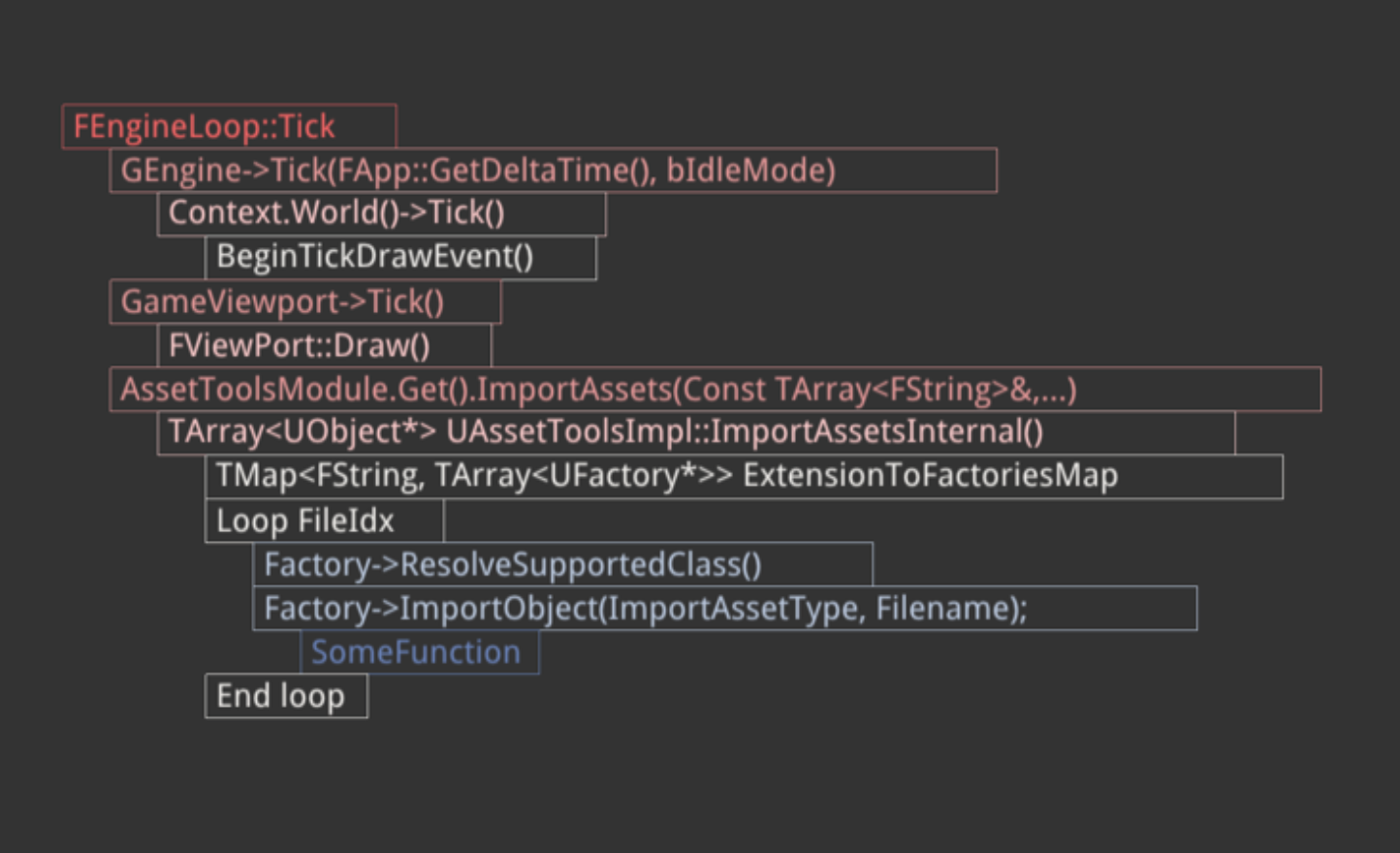Select the FViewPort::Draw() box

(x=299, y=345)
